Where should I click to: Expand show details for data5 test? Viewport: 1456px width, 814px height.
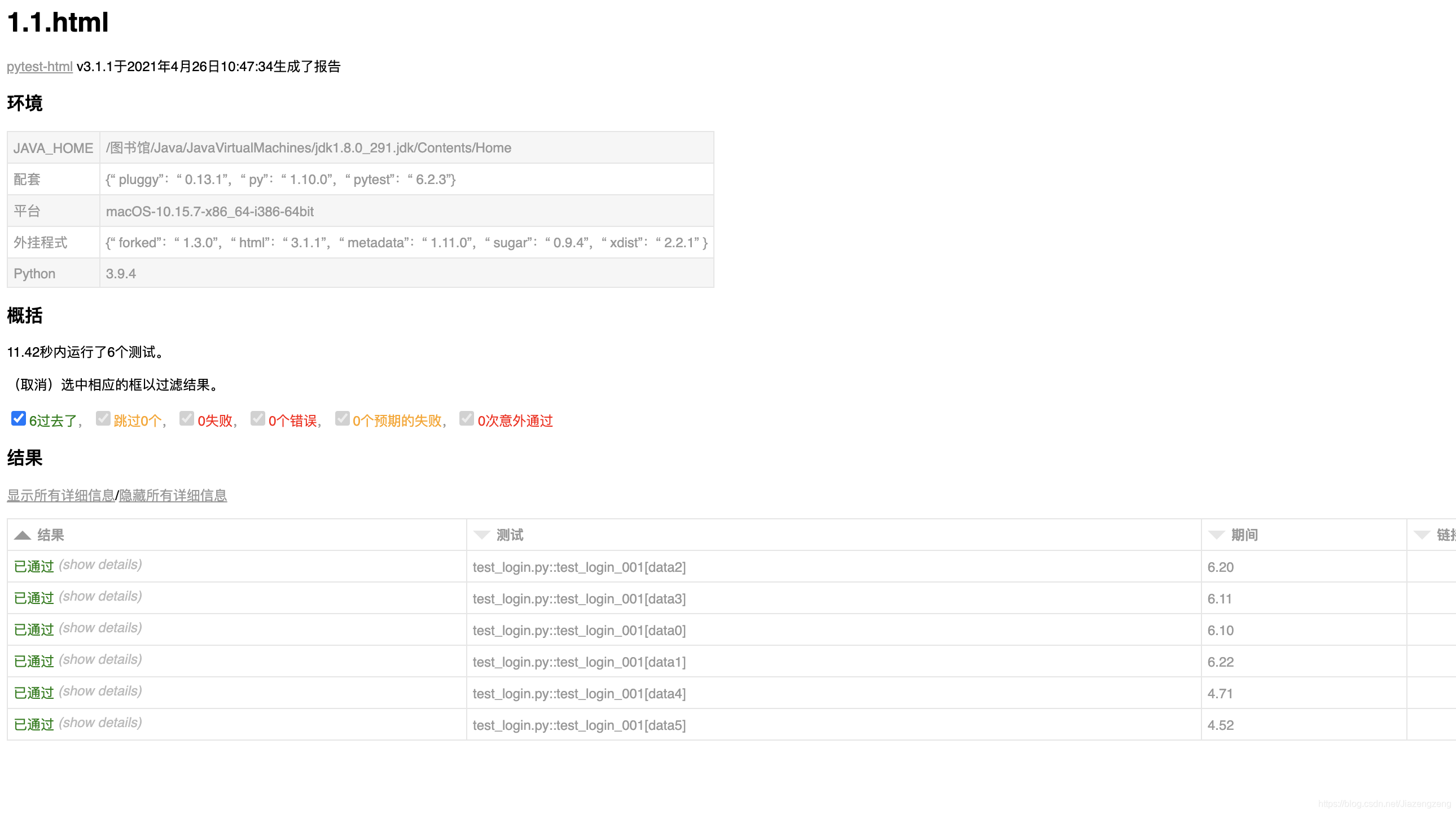(100, 723)
